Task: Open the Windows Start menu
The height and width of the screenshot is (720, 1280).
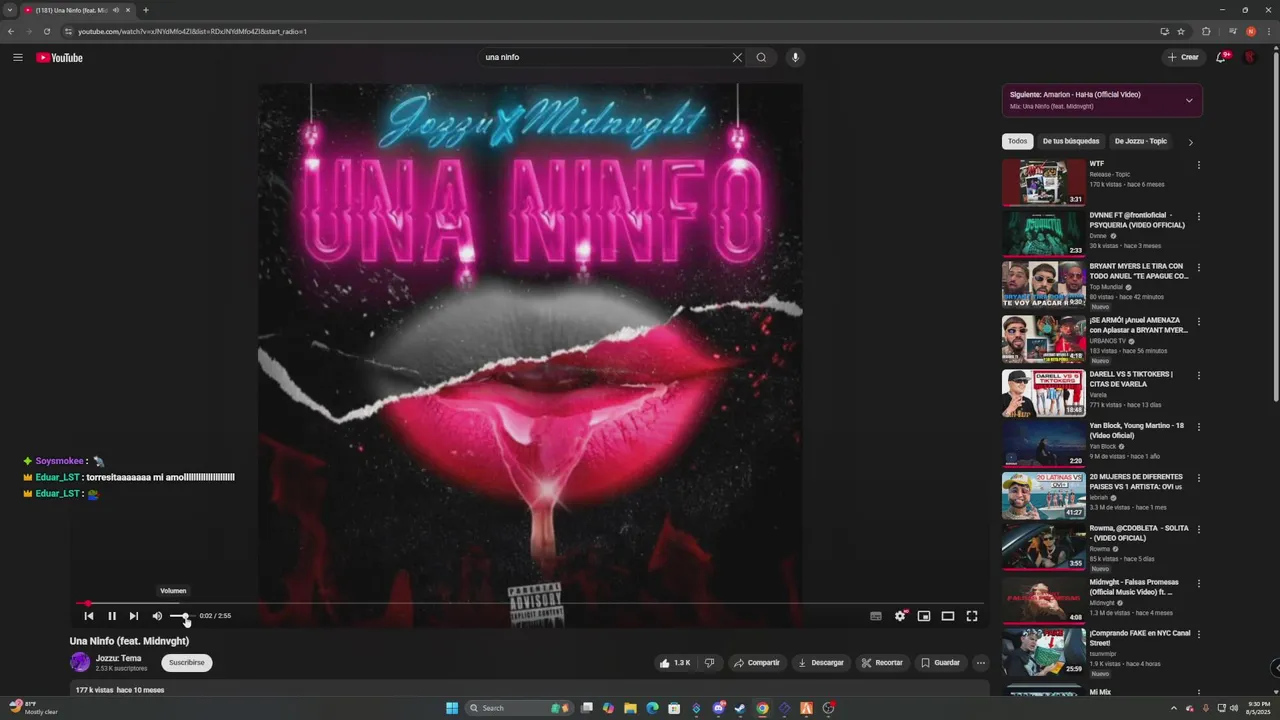Action: pos(452,708)
